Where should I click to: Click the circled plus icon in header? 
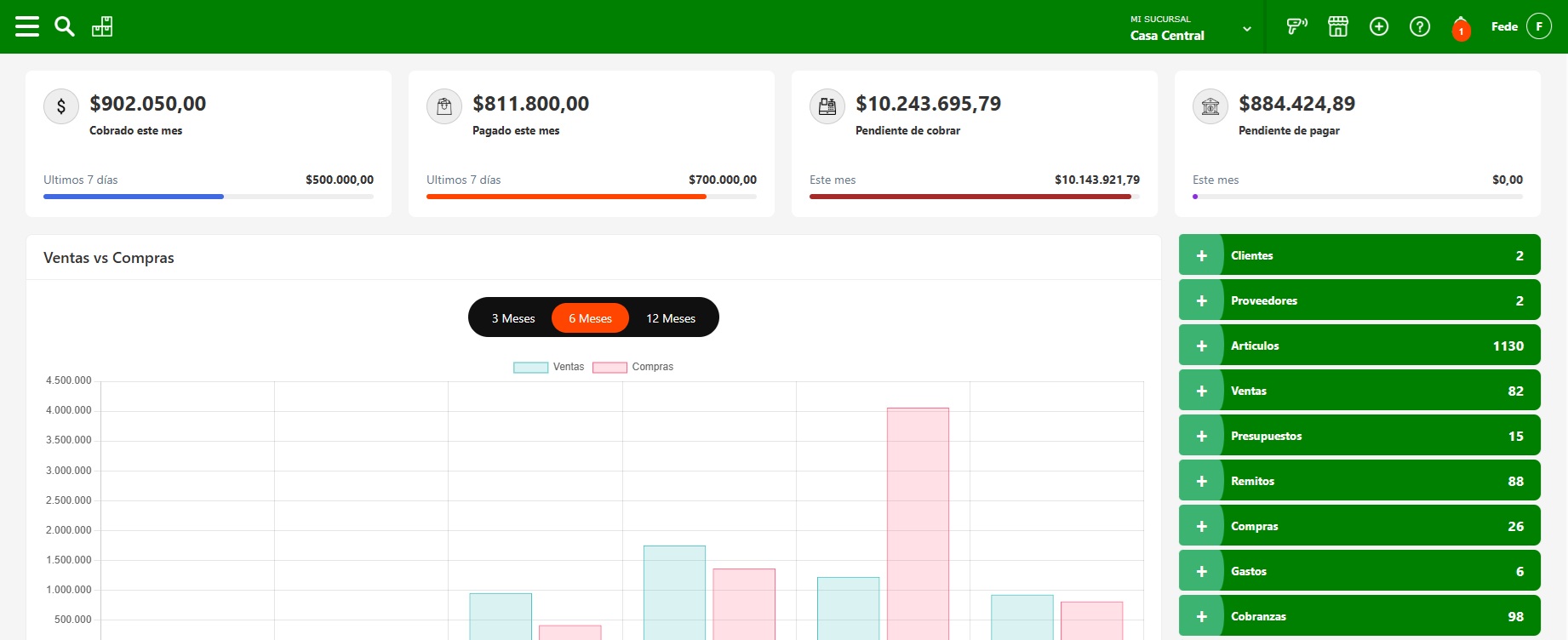[x=1379, y=26]
